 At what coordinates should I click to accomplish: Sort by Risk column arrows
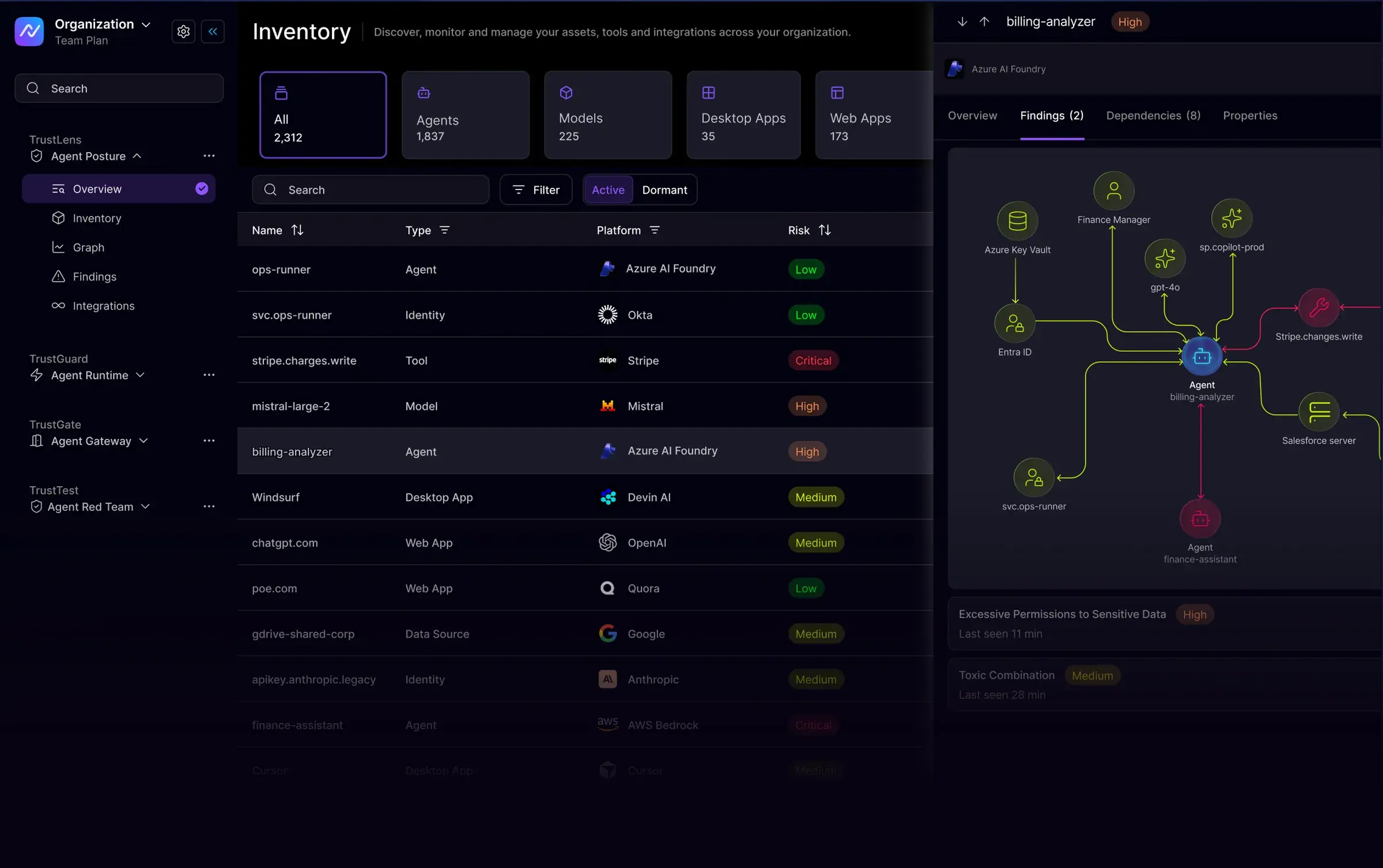point(825,230)
